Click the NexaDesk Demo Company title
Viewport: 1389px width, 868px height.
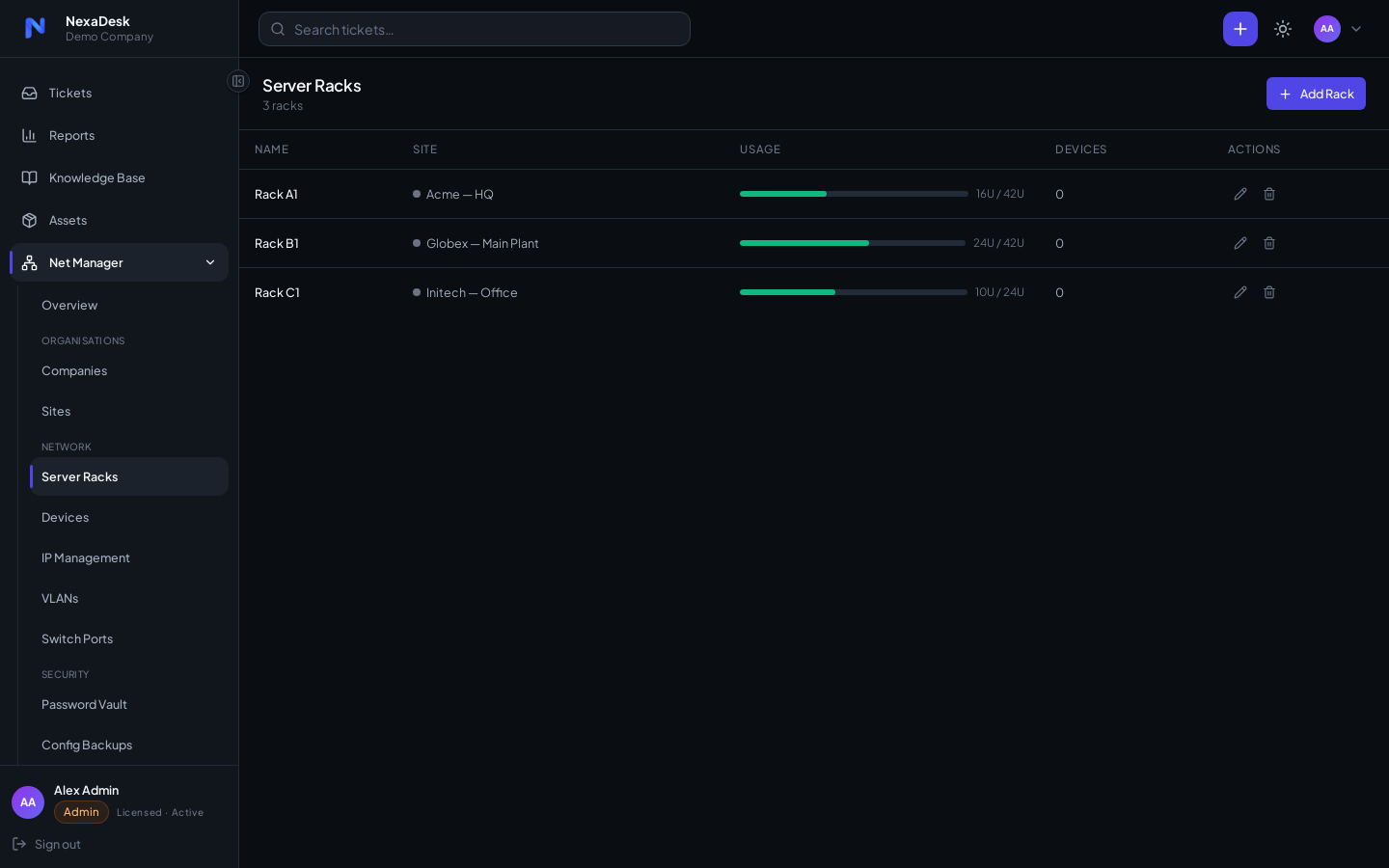[x=109, y=29]
